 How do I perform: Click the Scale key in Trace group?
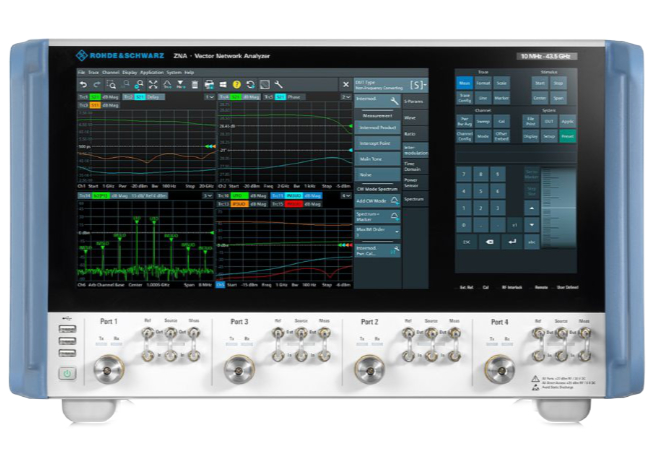point(501,83)
